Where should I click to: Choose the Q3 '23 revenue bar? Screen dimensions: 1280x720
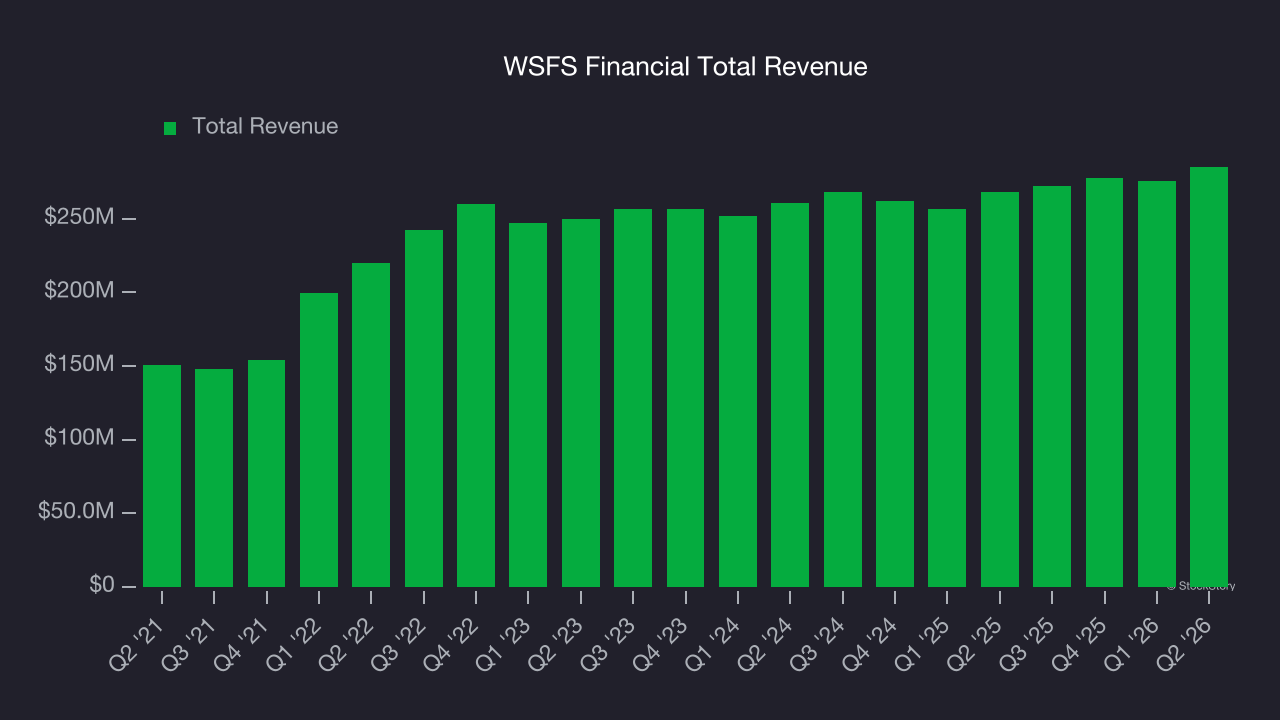(633, 398)
